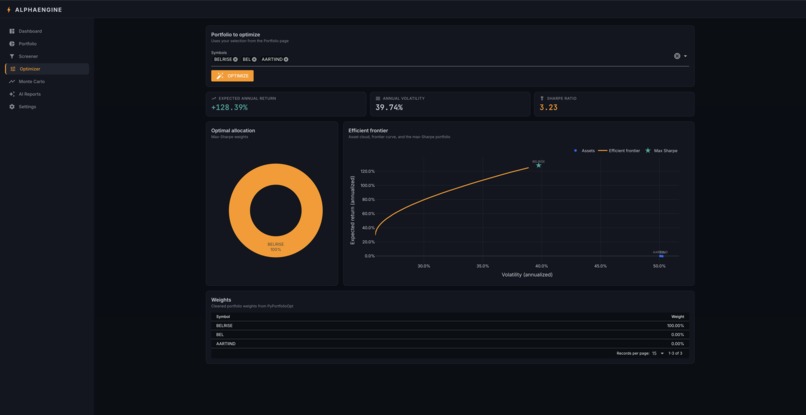Click the 39.74% volatility value
This screenshot has height=415, width=806.
tap(389, 107)
